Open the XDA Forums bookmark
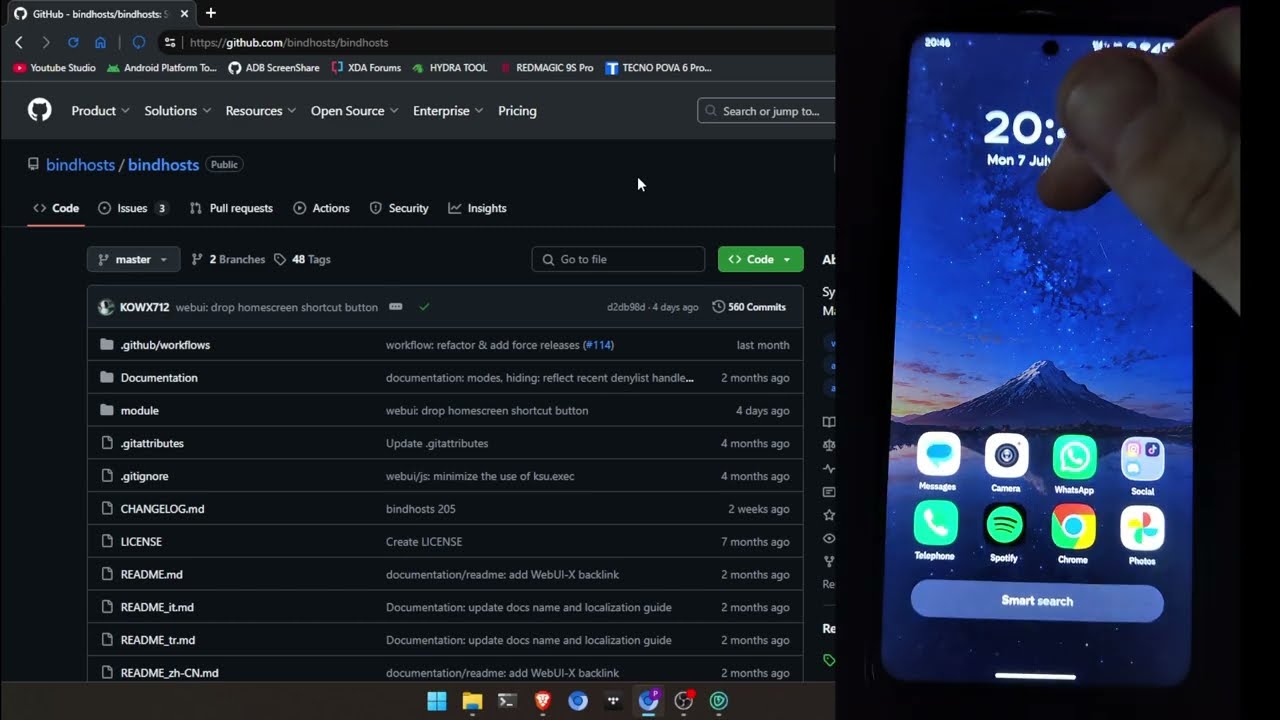Viewport: 1280px width, 720px height. (366, 68)
